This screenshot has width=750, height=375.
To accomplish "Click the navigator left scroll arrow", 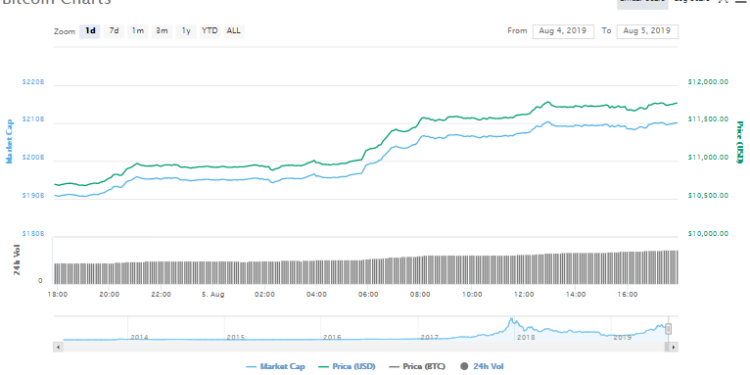I will (x=58, y=347).
